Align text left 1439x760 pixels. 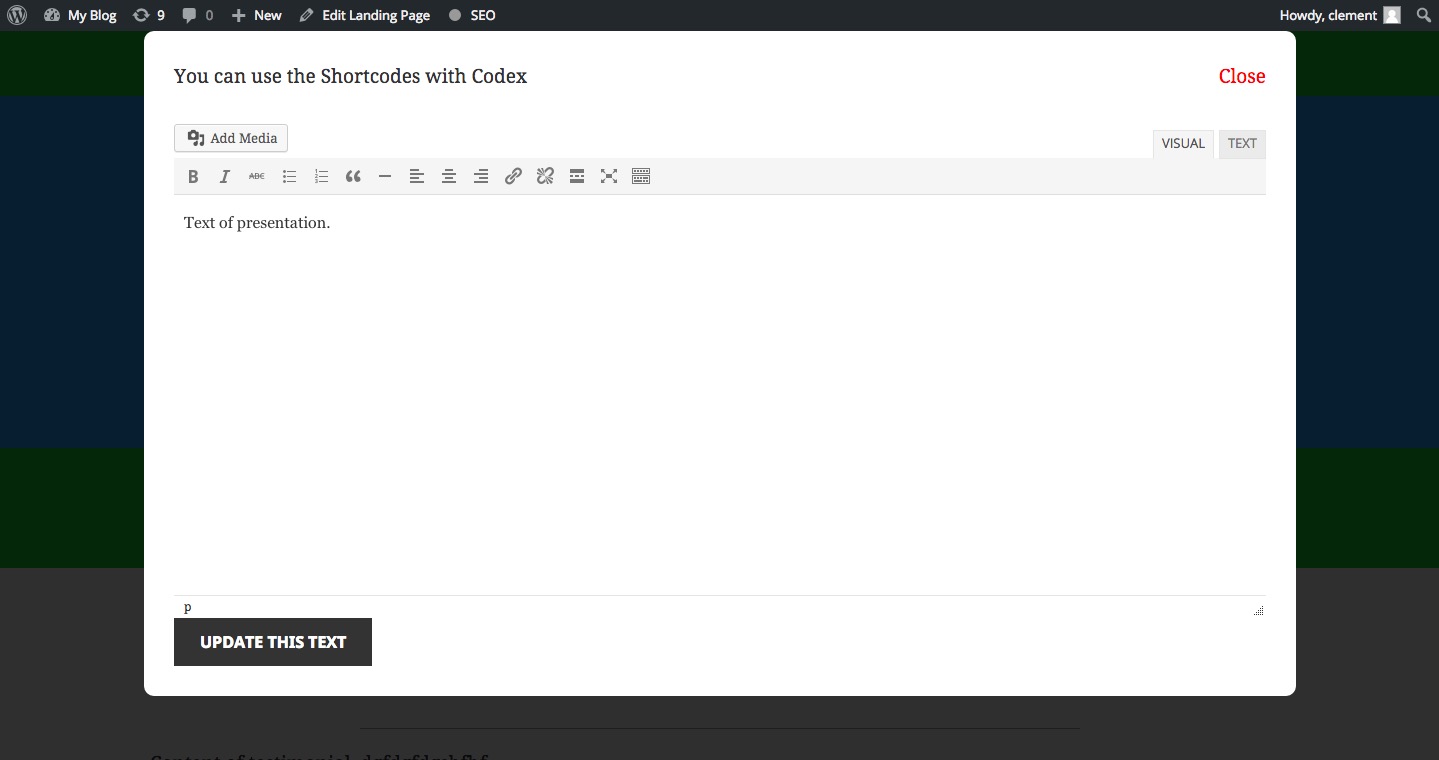[417, 176]
